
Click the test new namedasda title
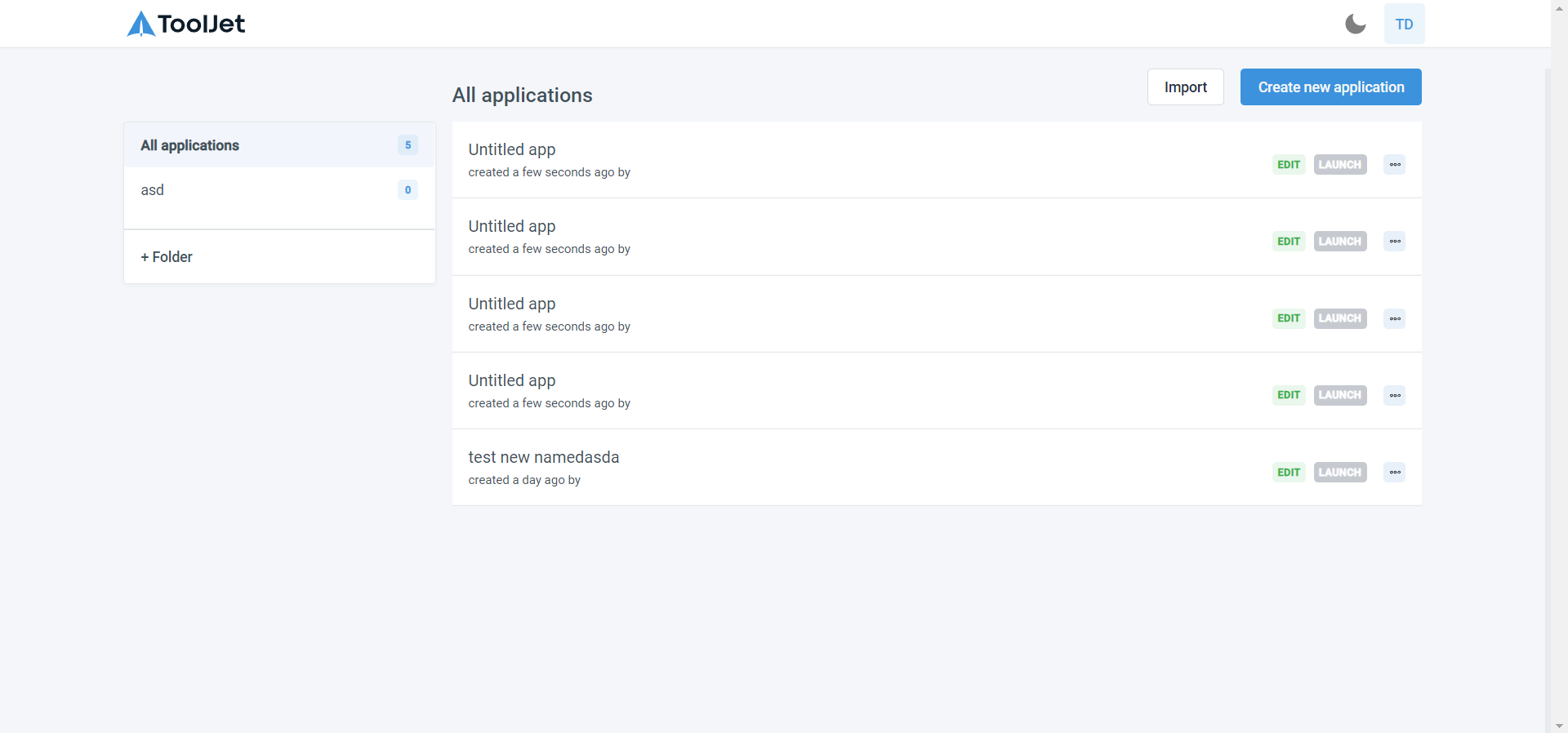(543, 457)
